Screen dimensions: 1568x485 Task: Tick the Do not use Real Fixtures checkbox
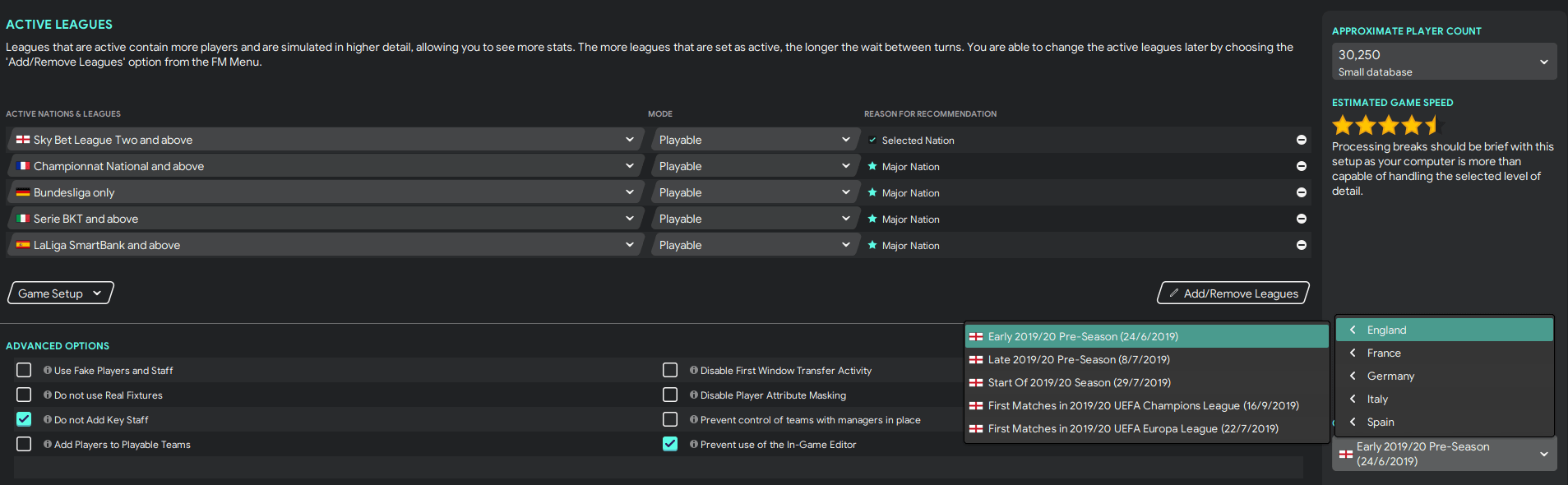[24, 395]
